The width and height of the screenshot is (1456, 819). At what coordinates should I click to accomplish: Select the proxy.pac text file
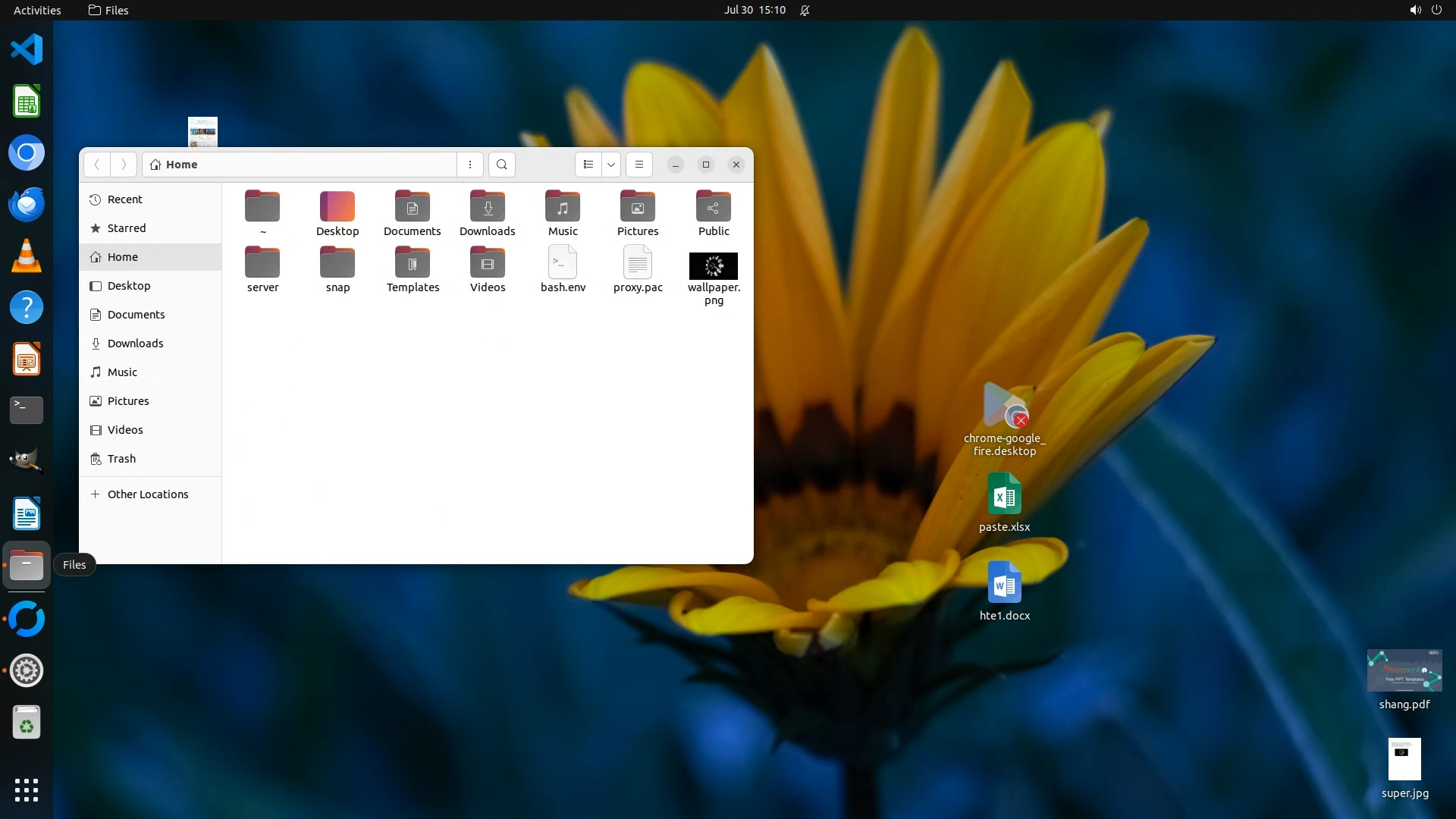point(638,263)
